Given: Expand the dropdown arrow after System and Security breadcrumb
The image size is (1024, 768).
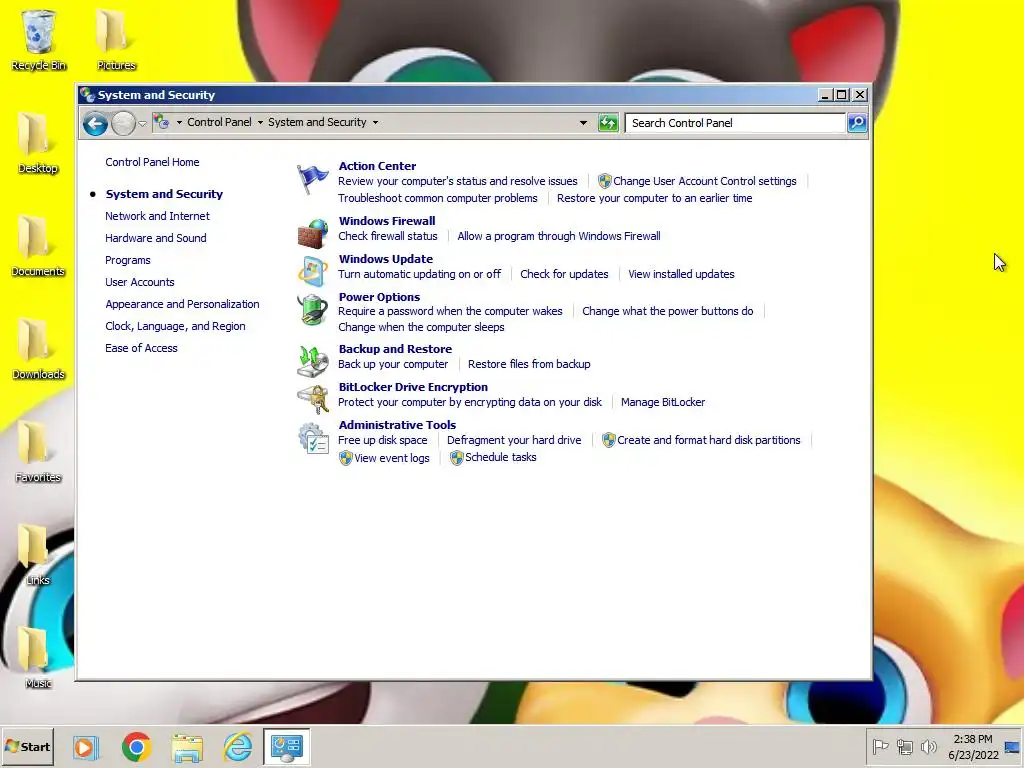Looking at the screenshot, I should [375, 122].
